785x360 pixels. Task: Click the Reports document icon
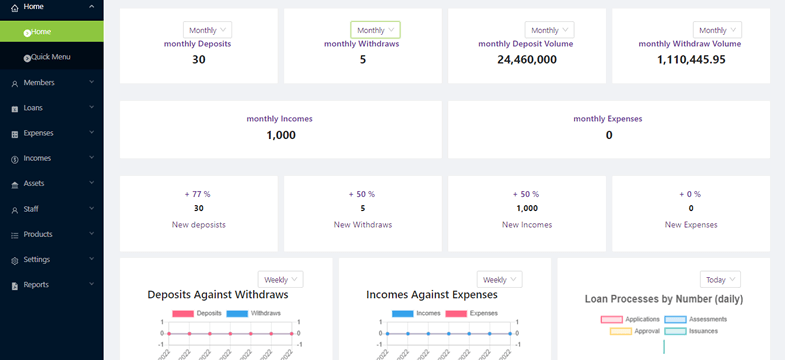(x=15, y=286)
